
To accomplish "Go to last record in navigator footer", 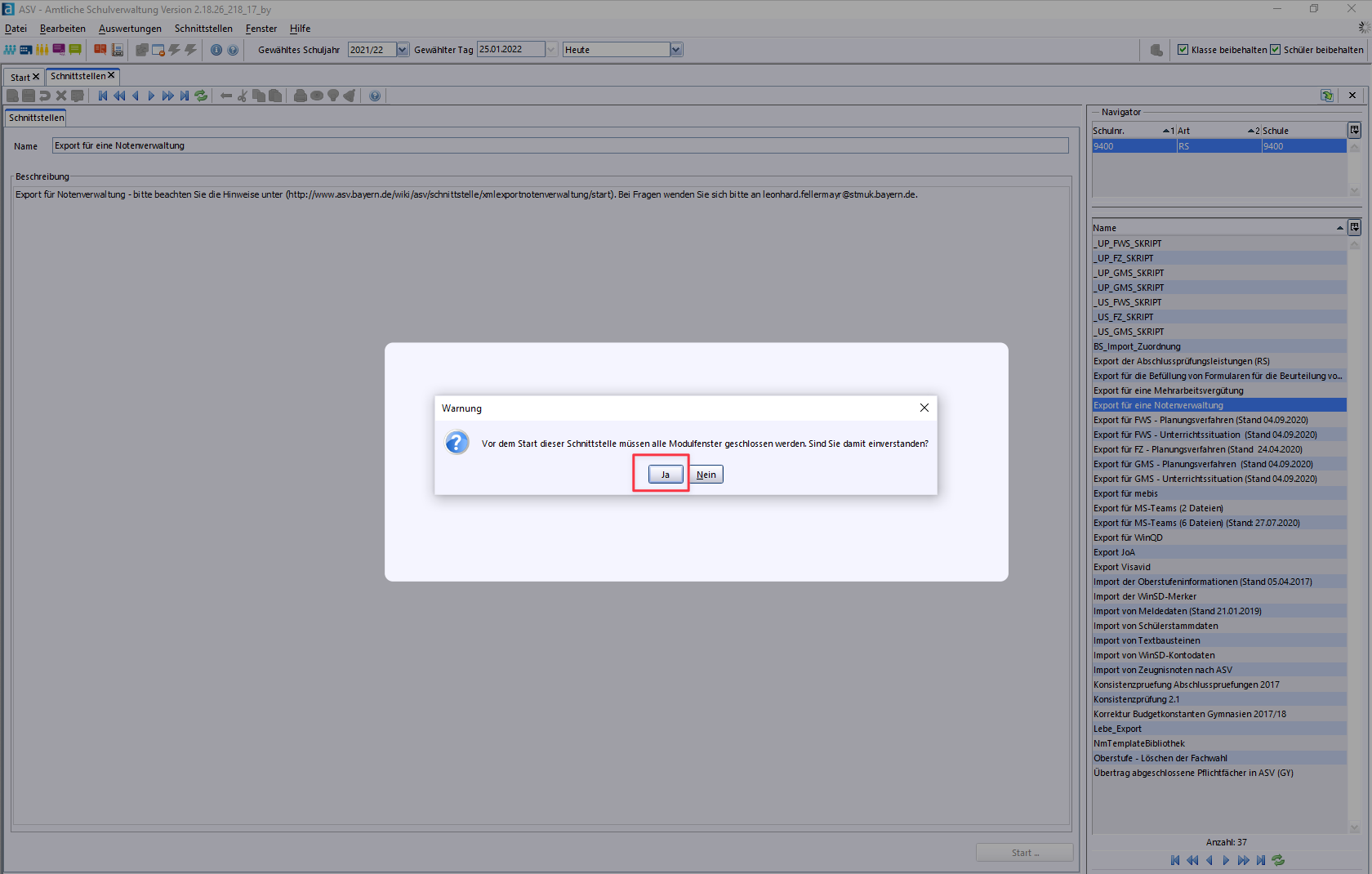I will tap(1261, 860).
